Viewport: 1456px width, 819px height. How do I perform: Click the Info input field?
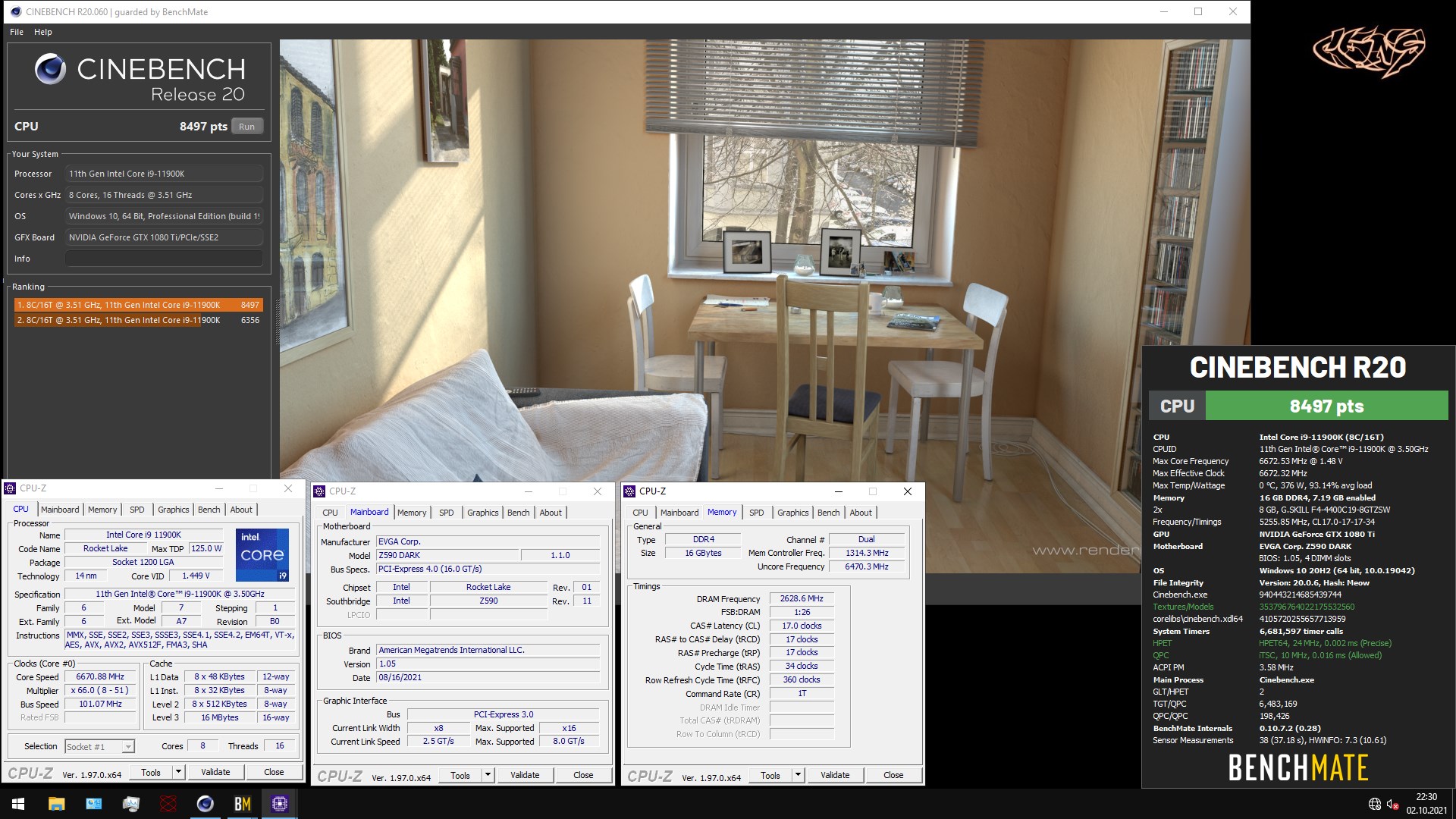point(164,259)
